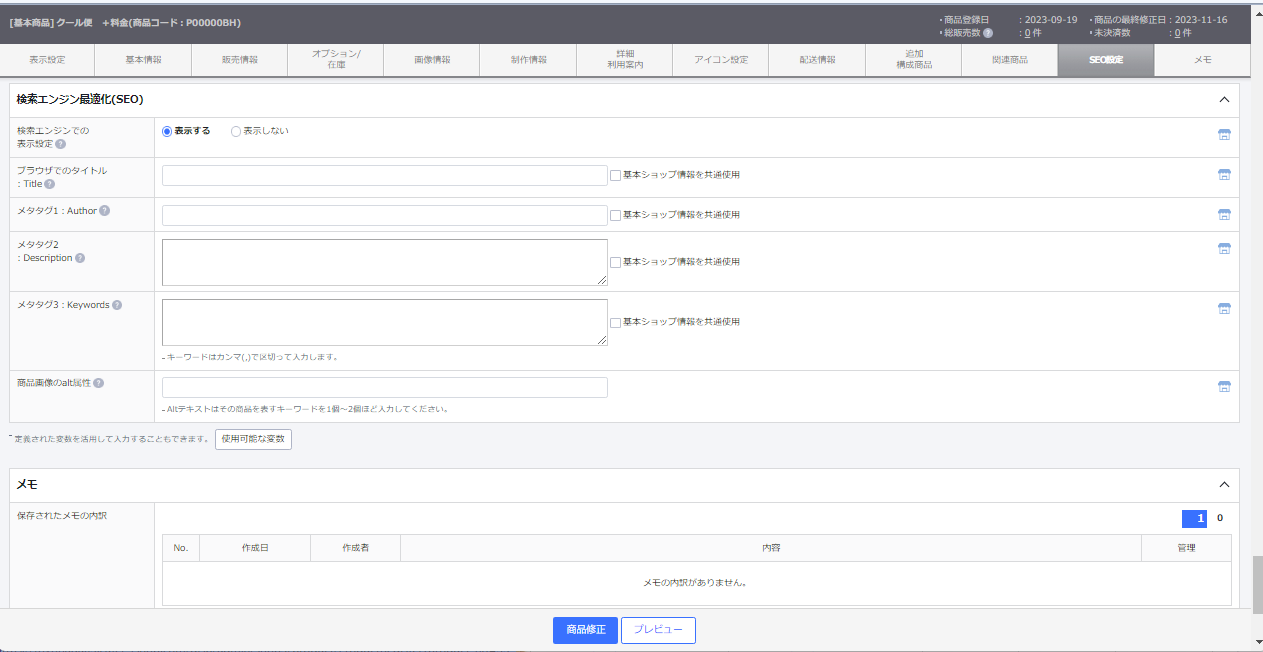Select 表示する radio option
The width and height of the screenshot is (1263, 652).
[x=167, y=131]
